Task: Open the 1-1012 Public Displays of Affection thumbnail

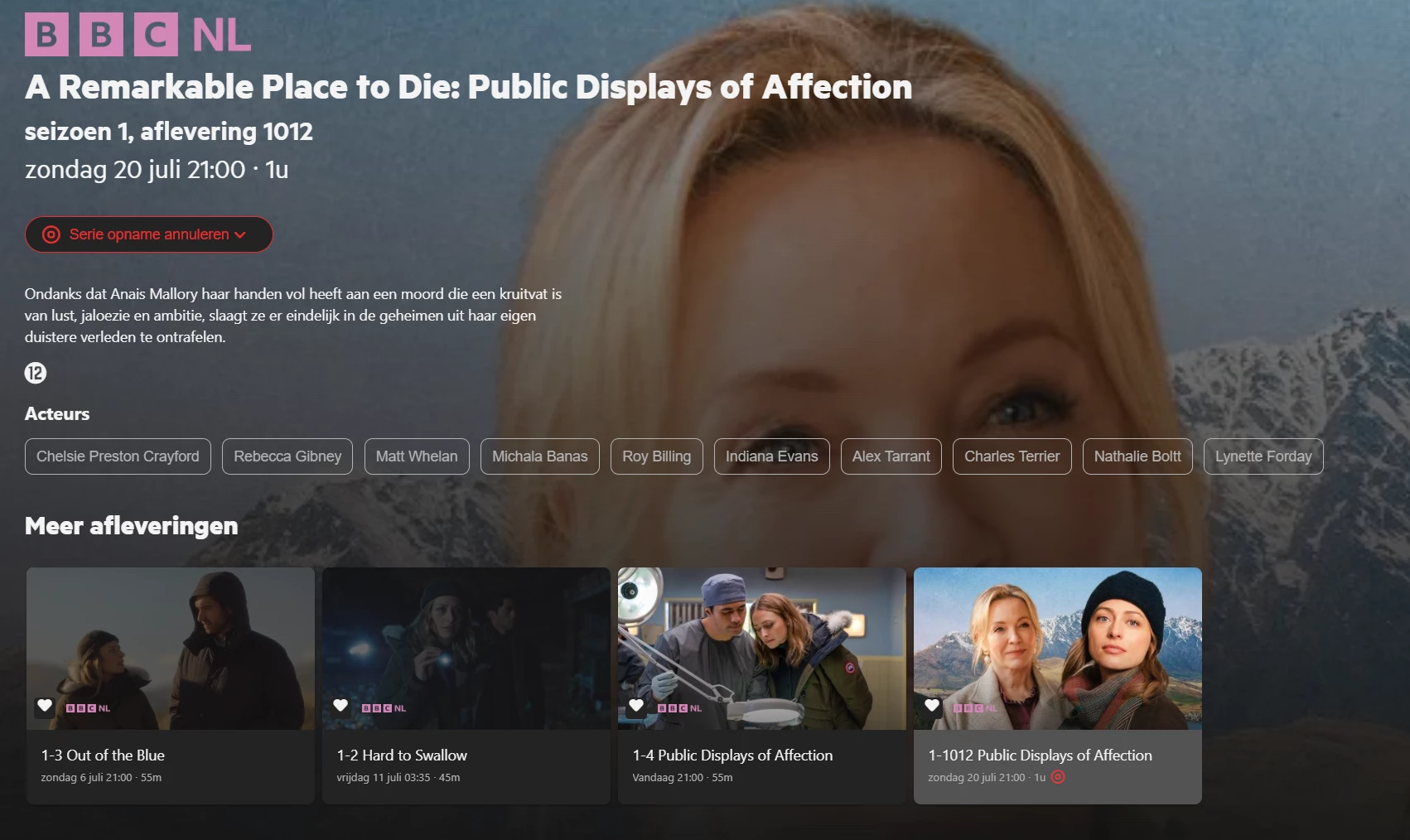Action: tap(1058, 649)
